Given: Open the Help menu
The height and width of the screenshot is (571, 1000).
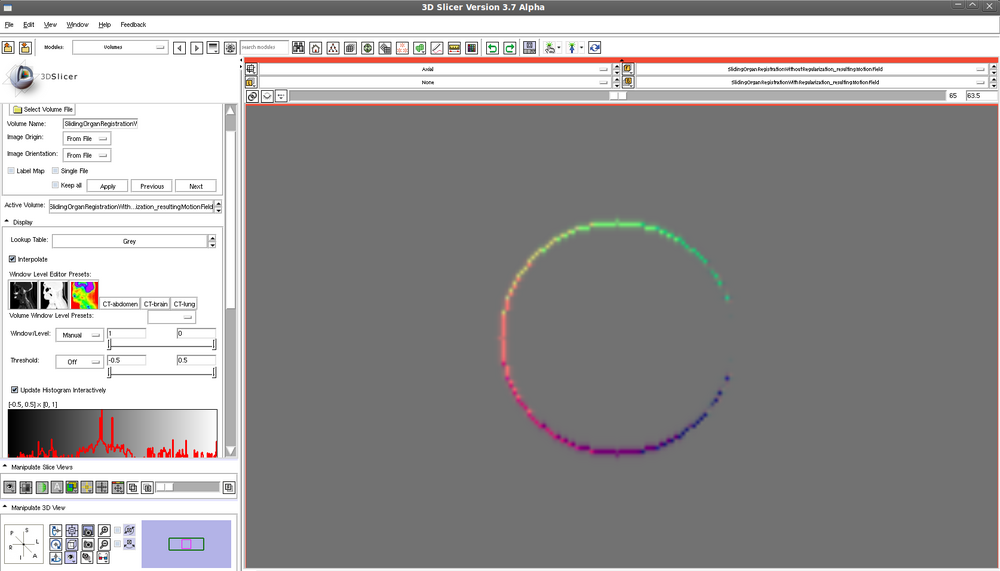Looking at the screenshot, I should click(105, 25).
